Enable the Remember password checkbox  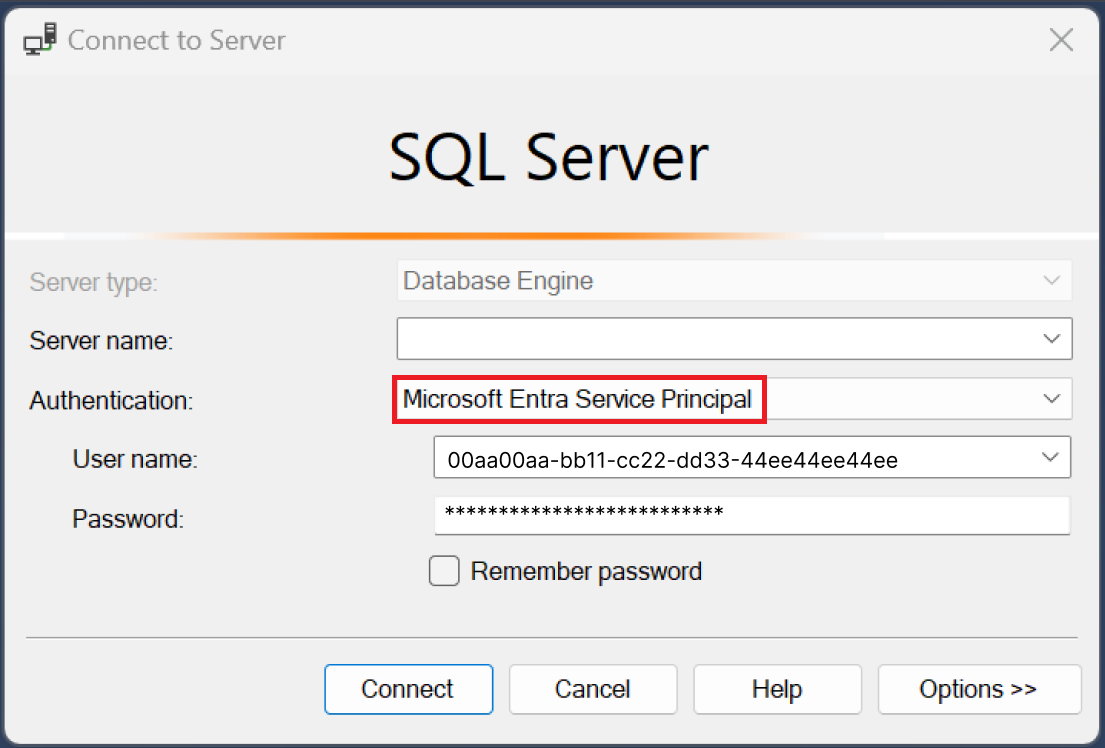[444, 571]
